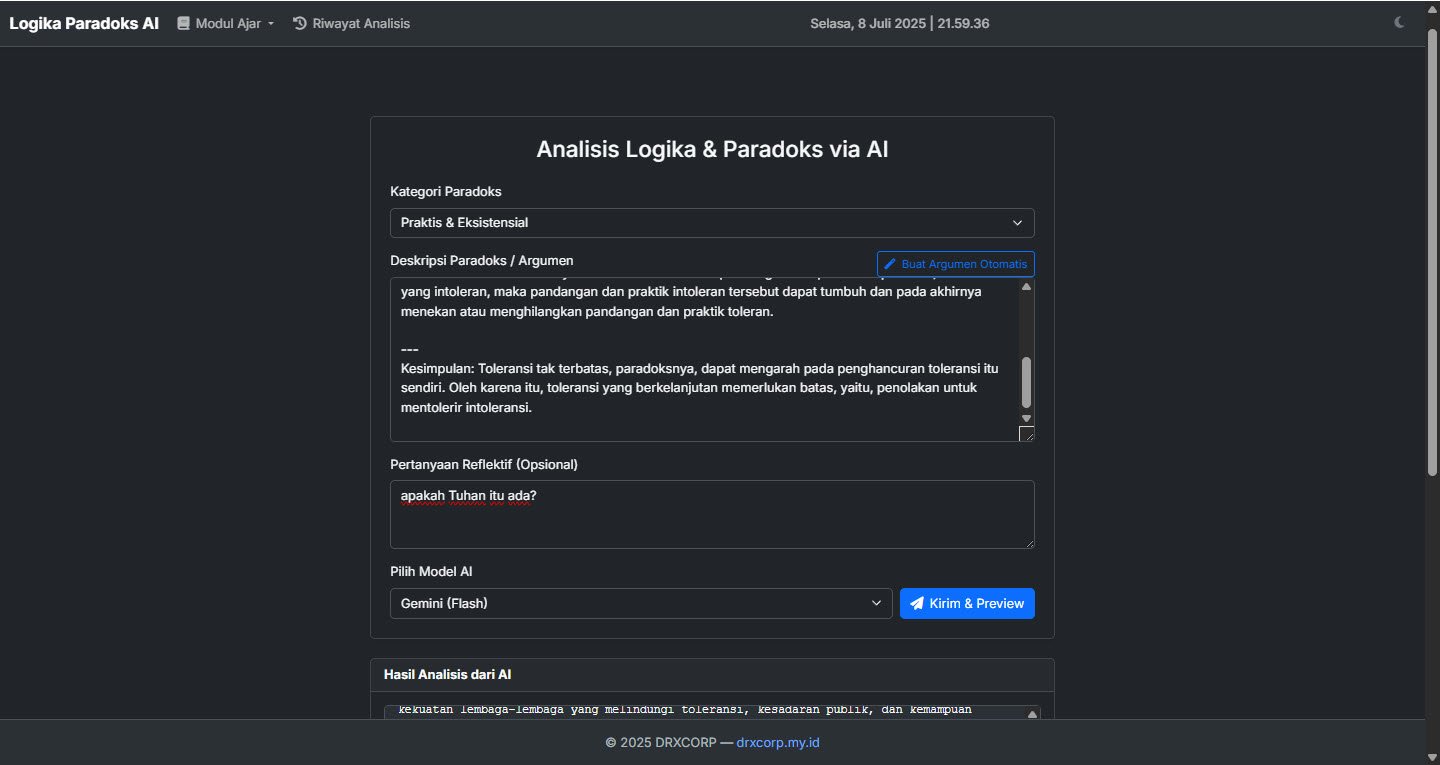Screen dimensions: 1440x765
Task: Click the date and time text
Action: pos(900,23)
